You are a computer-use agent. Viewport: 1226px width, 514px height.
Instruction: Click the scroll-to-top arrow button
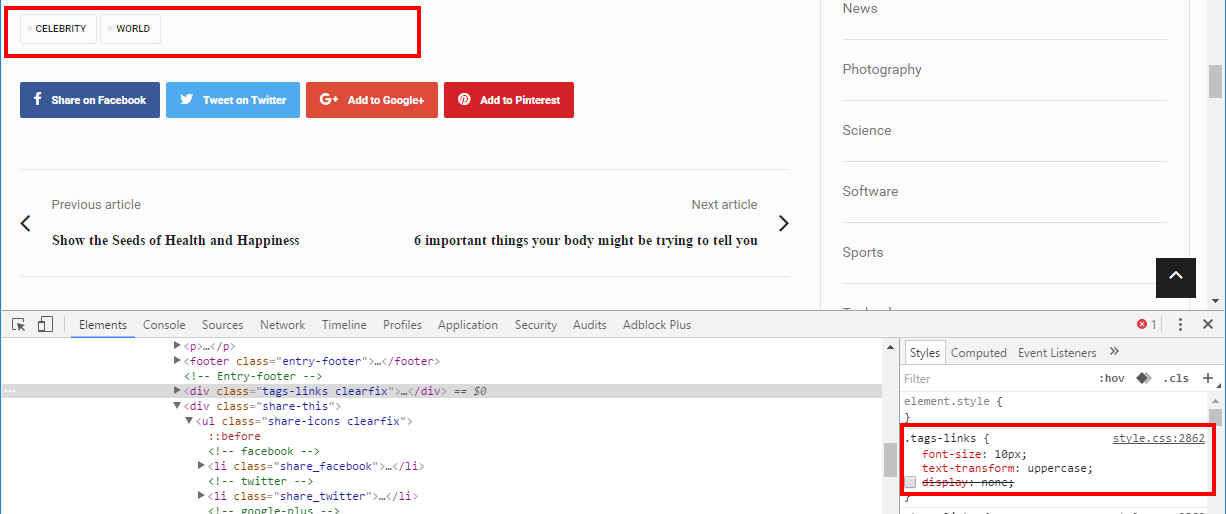[1176, 277]
